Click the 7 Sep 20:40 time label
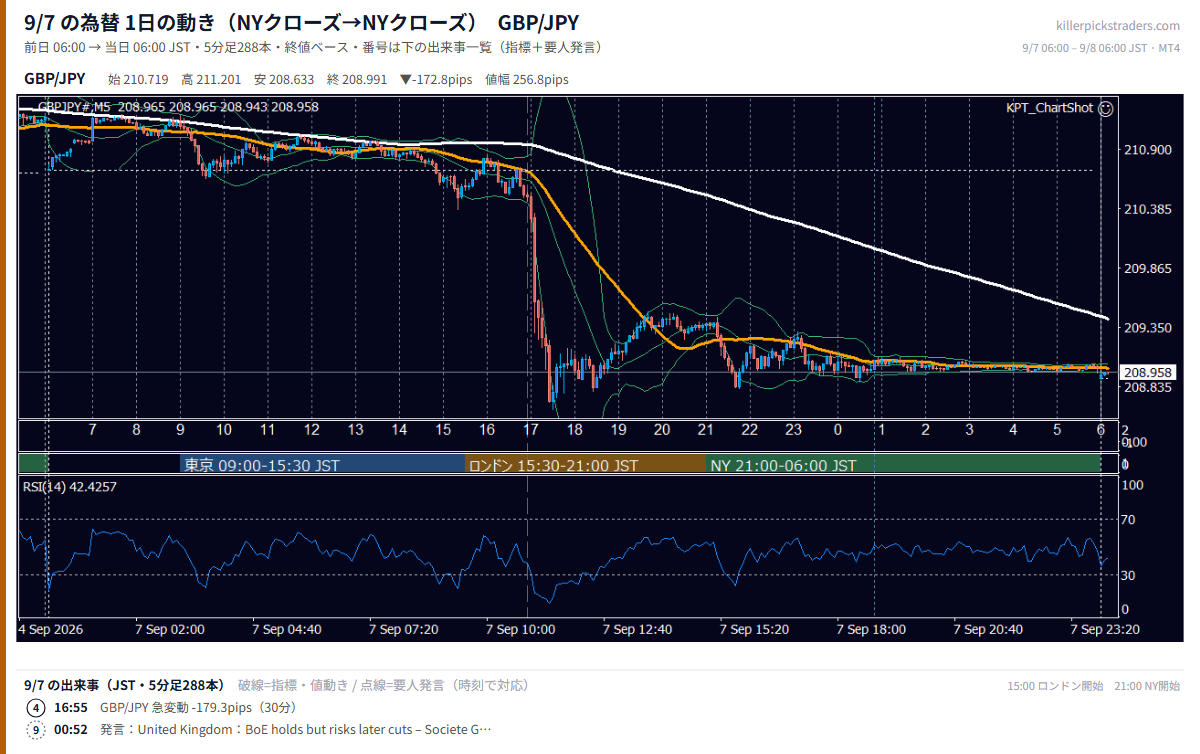Screen dimensions: 1200x754 pos(989,629)
